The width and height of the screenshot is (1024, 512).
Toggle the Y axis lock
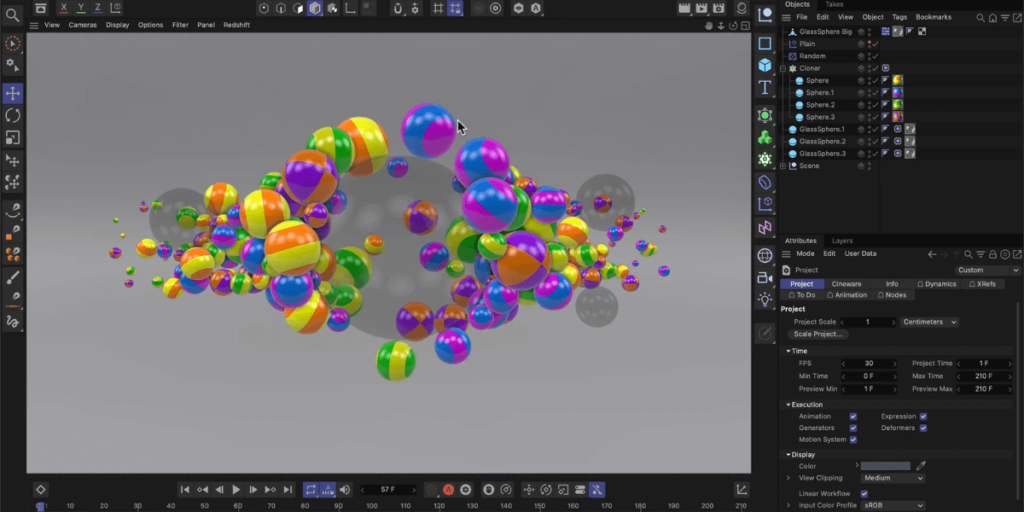click(x=80, y=8)
